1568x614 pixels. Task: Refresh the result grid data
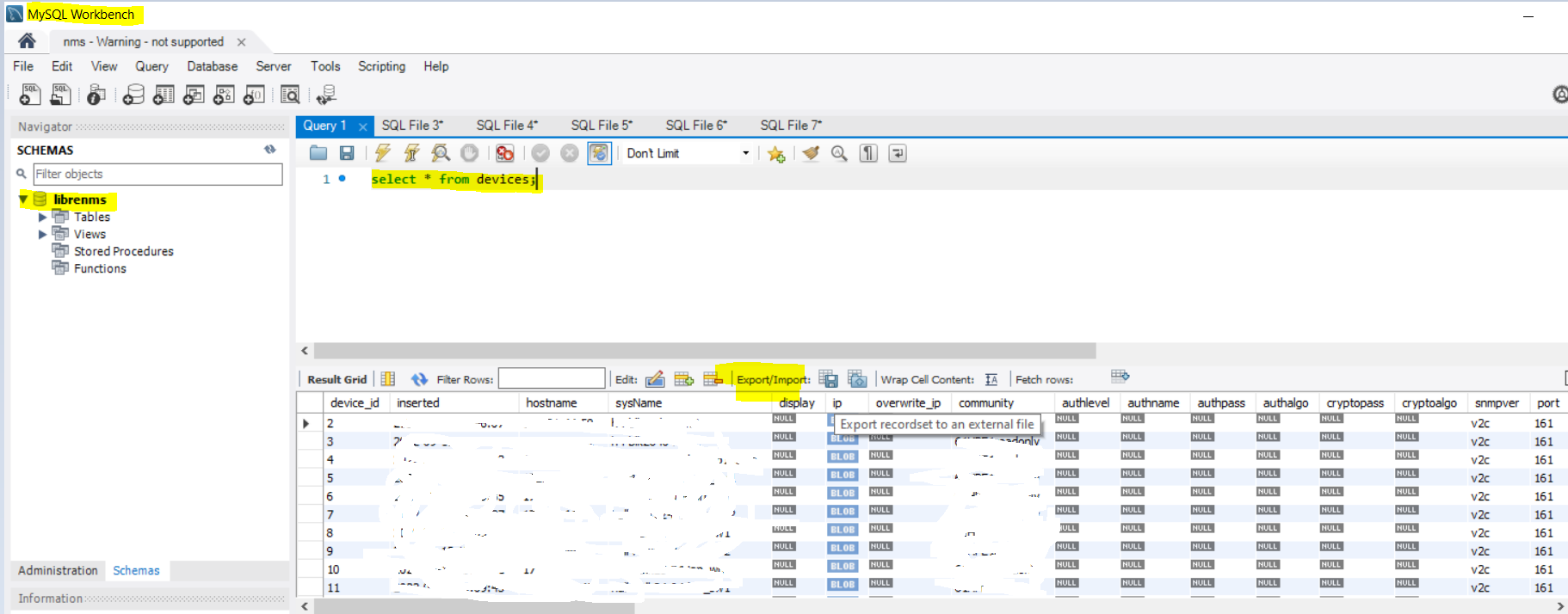pos(419,379)
